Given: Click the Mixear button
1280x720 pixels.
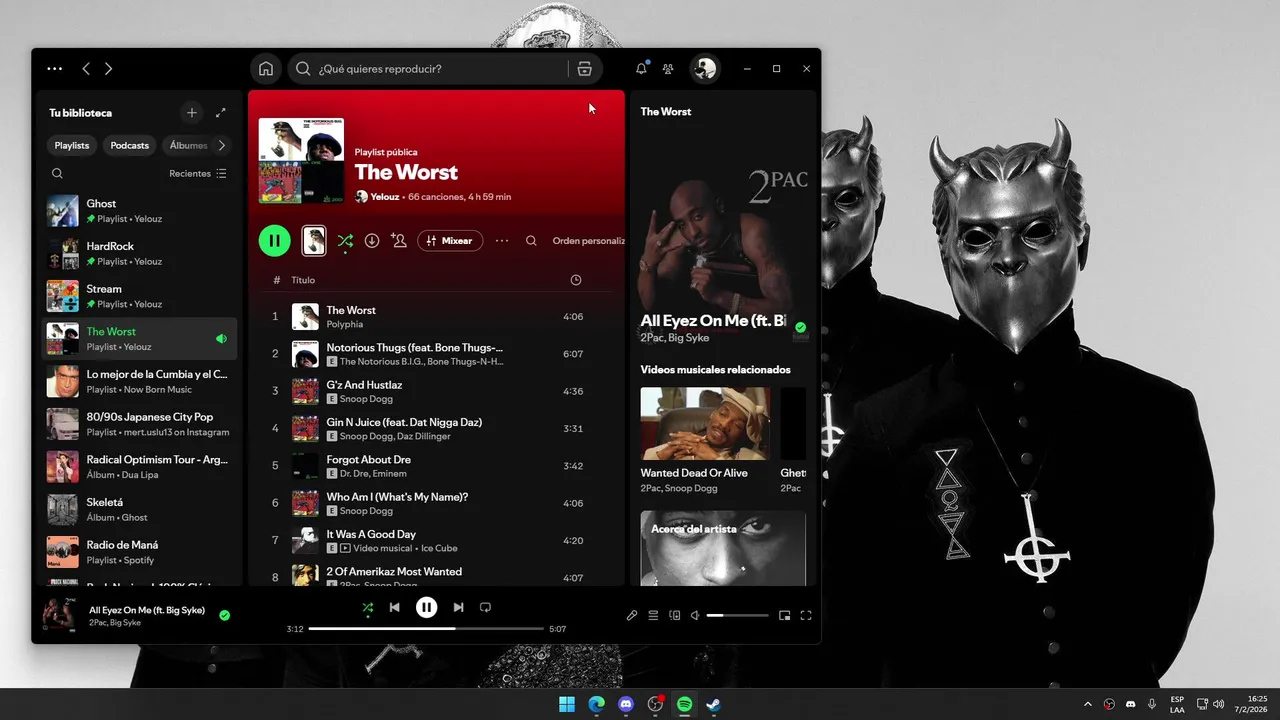Looking at the screenshot, I should (450, 241).
